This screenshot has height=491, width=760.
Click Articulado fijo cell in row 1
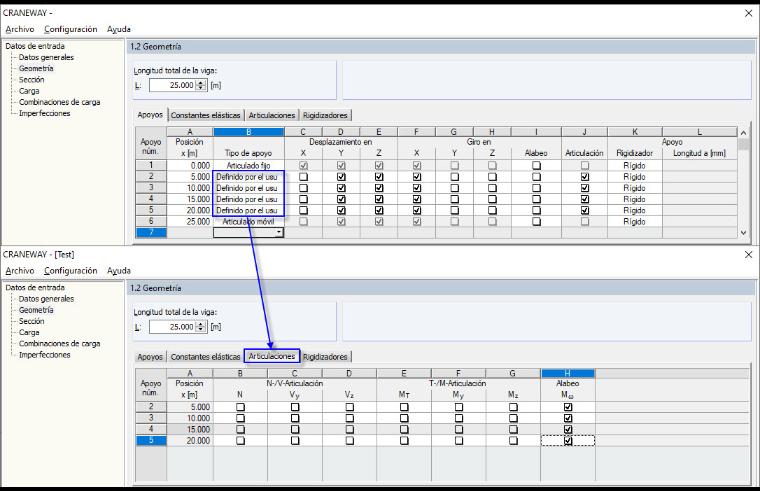(x=249, y=165)
